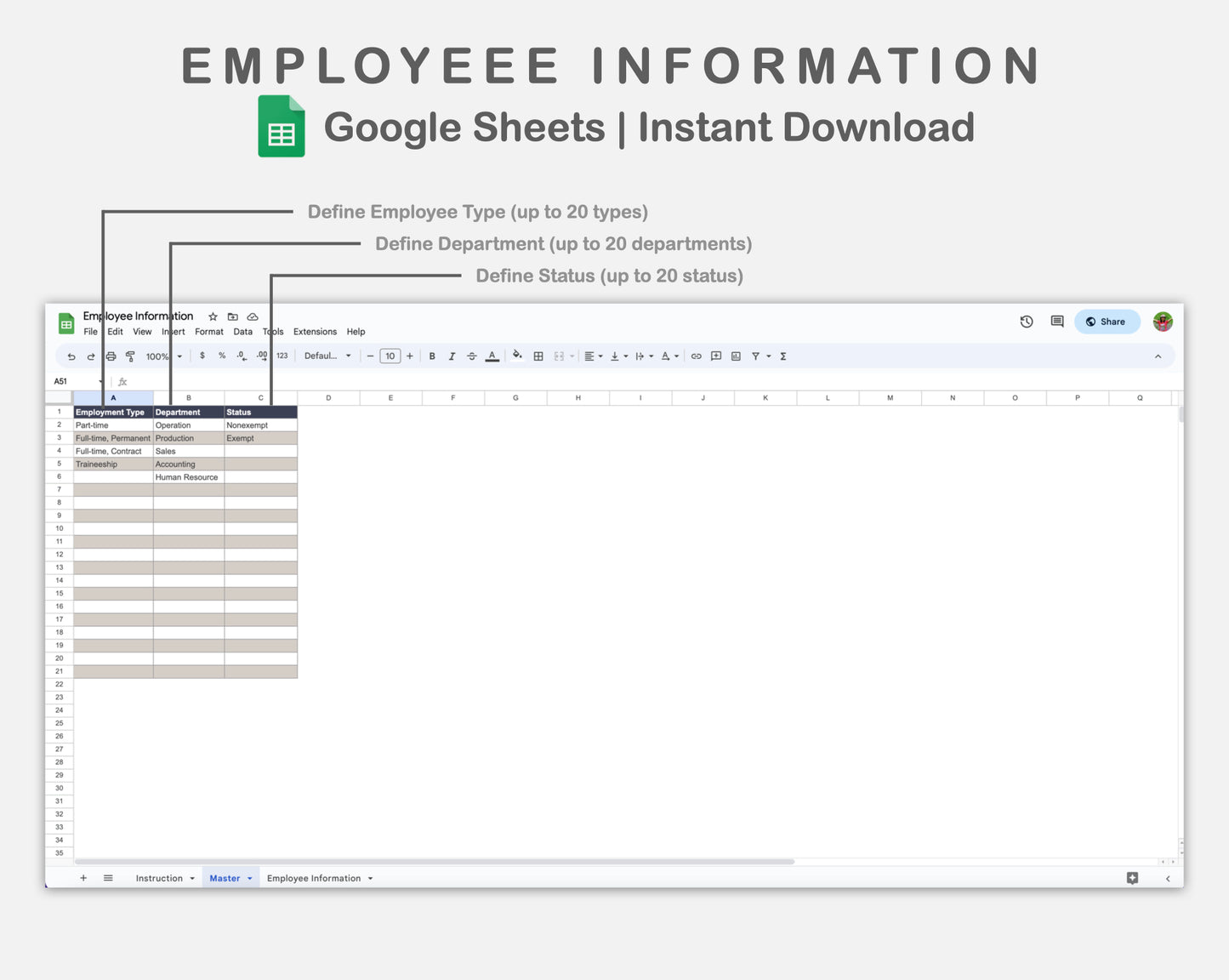Open the font dropdown showing Default
The width and height of the screenshot is (1229, 980).
coord(326,356)
